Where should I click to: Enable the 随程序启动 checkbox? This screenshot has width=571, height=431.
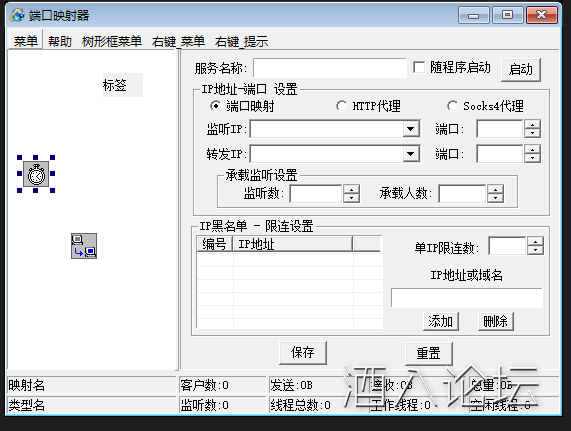419,67
